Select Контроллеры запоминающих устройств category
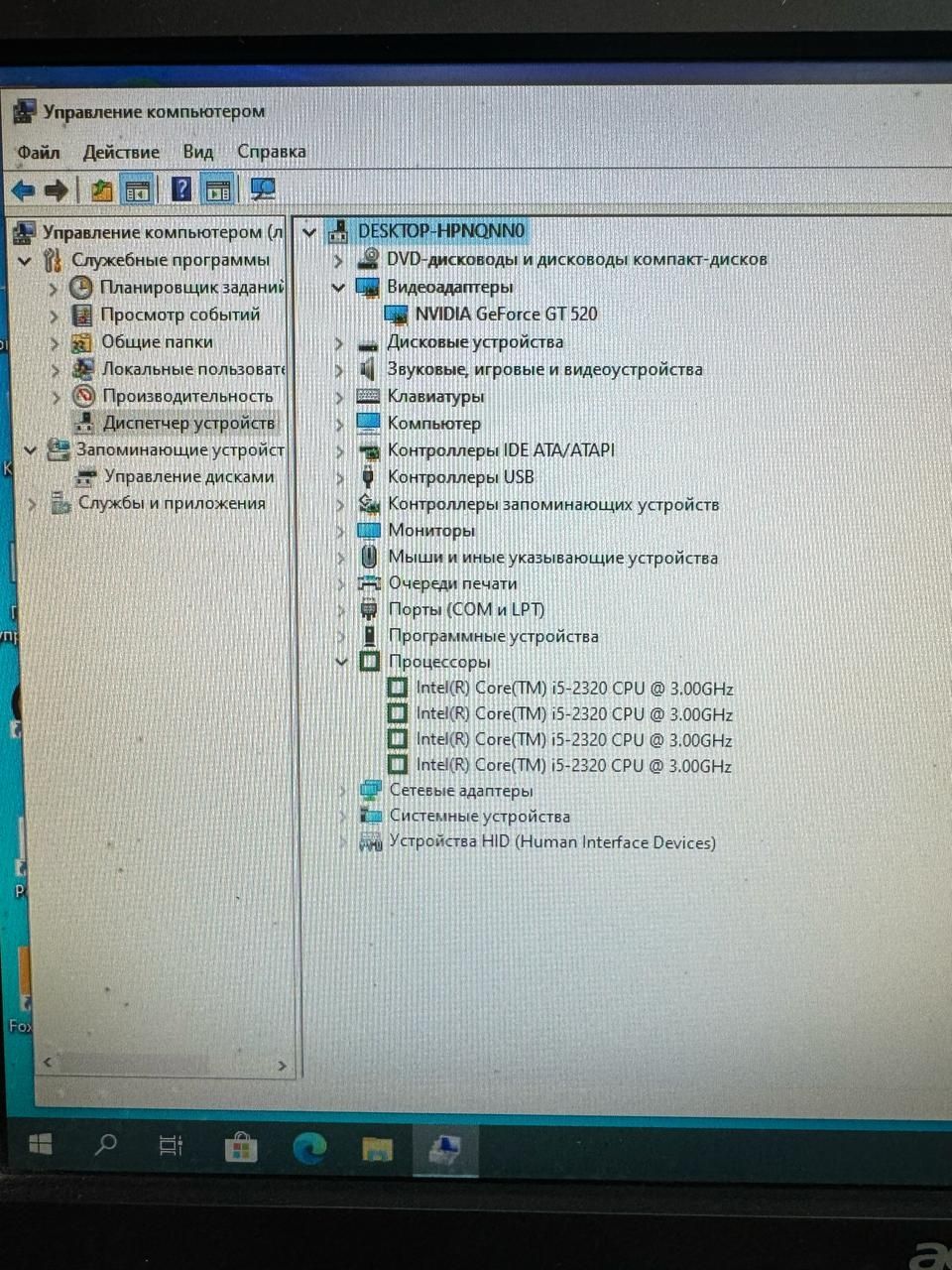952x1270 pixels. [553, 504]
